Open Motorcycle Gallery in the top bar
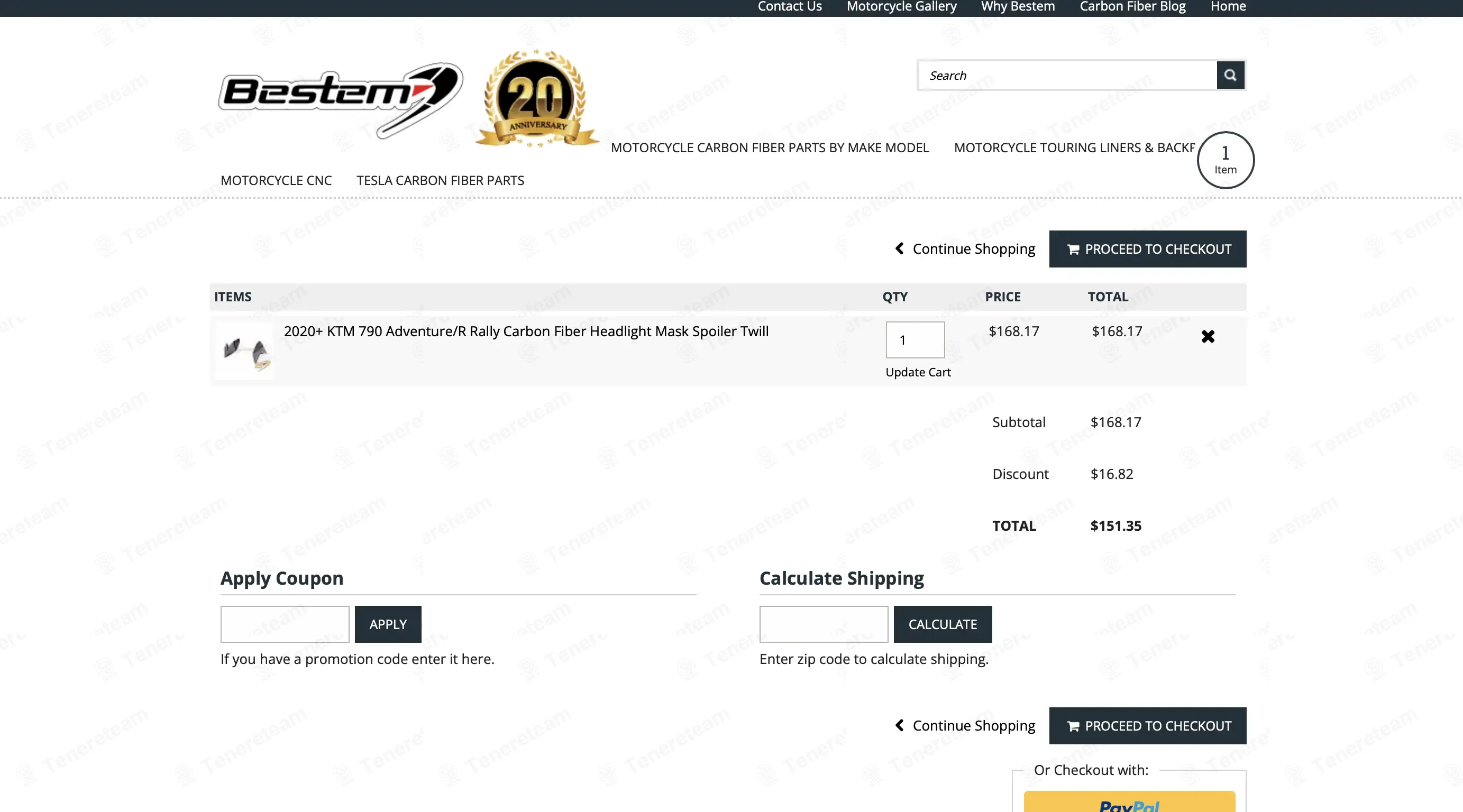The width and height of the screenshot is (1463, 812). 901,6
